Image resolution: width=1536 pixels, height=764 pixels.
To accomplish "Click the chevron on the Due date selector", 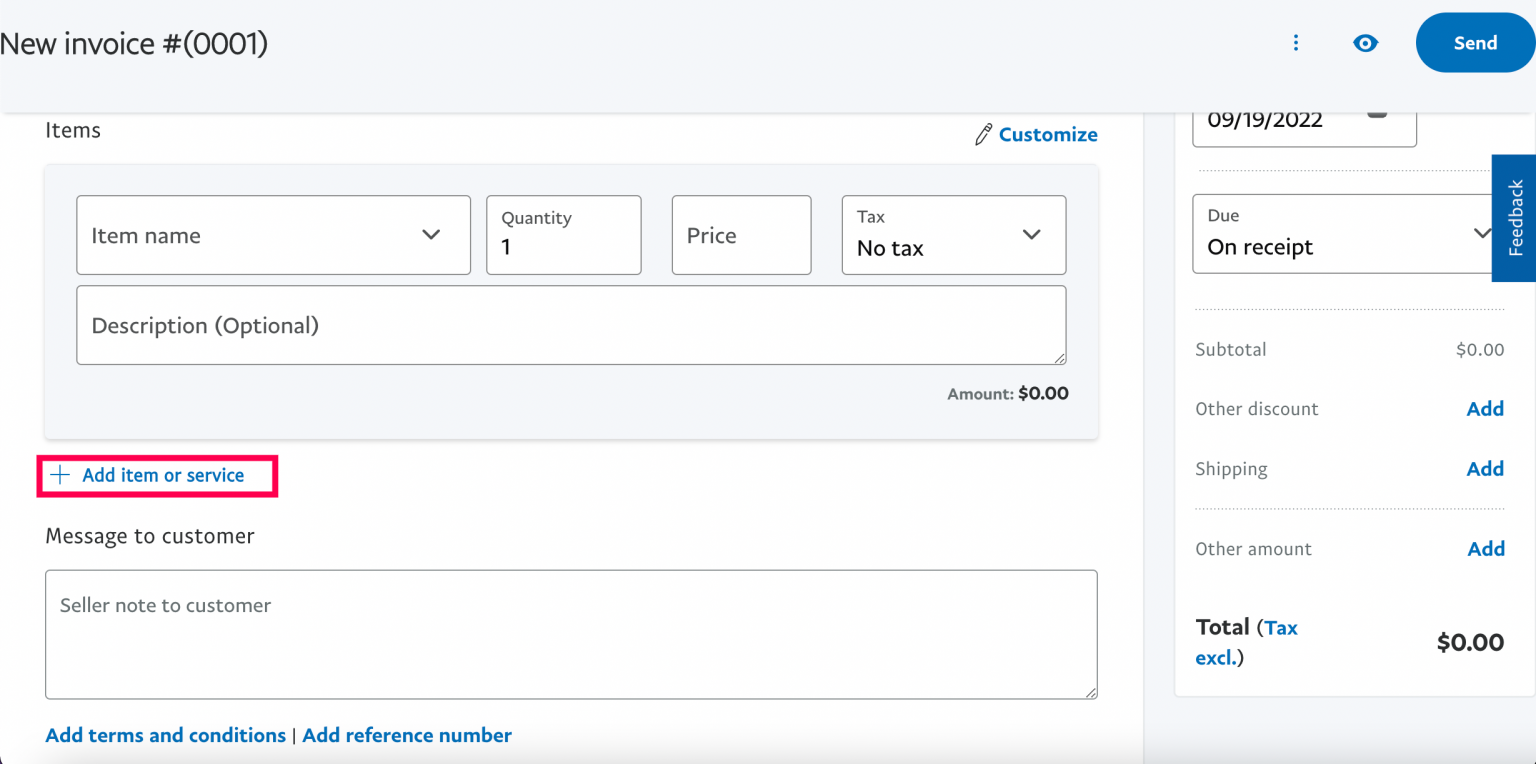I will (x=1483, y=233).
